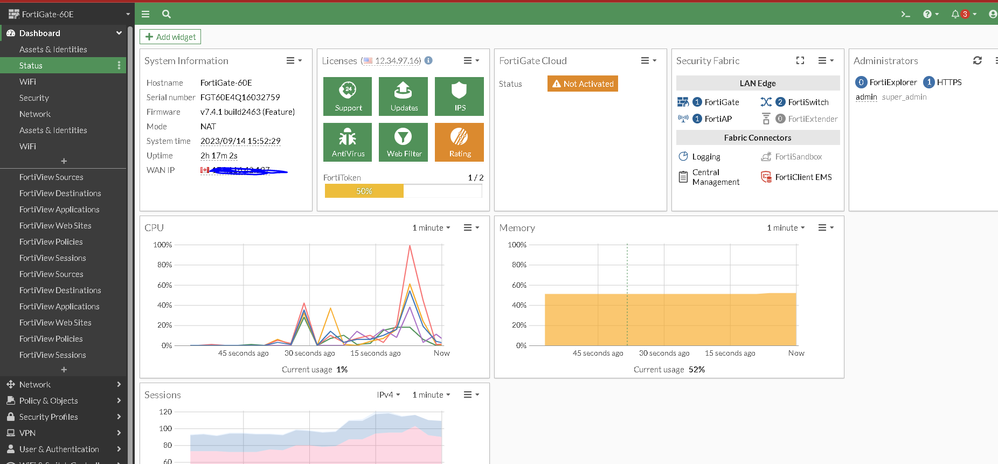The width and height of the screenshot is (998, 464).
Task: Open CPU widget 1 minute dropdown
Action: pyautogui.click(x=431, y=228)
